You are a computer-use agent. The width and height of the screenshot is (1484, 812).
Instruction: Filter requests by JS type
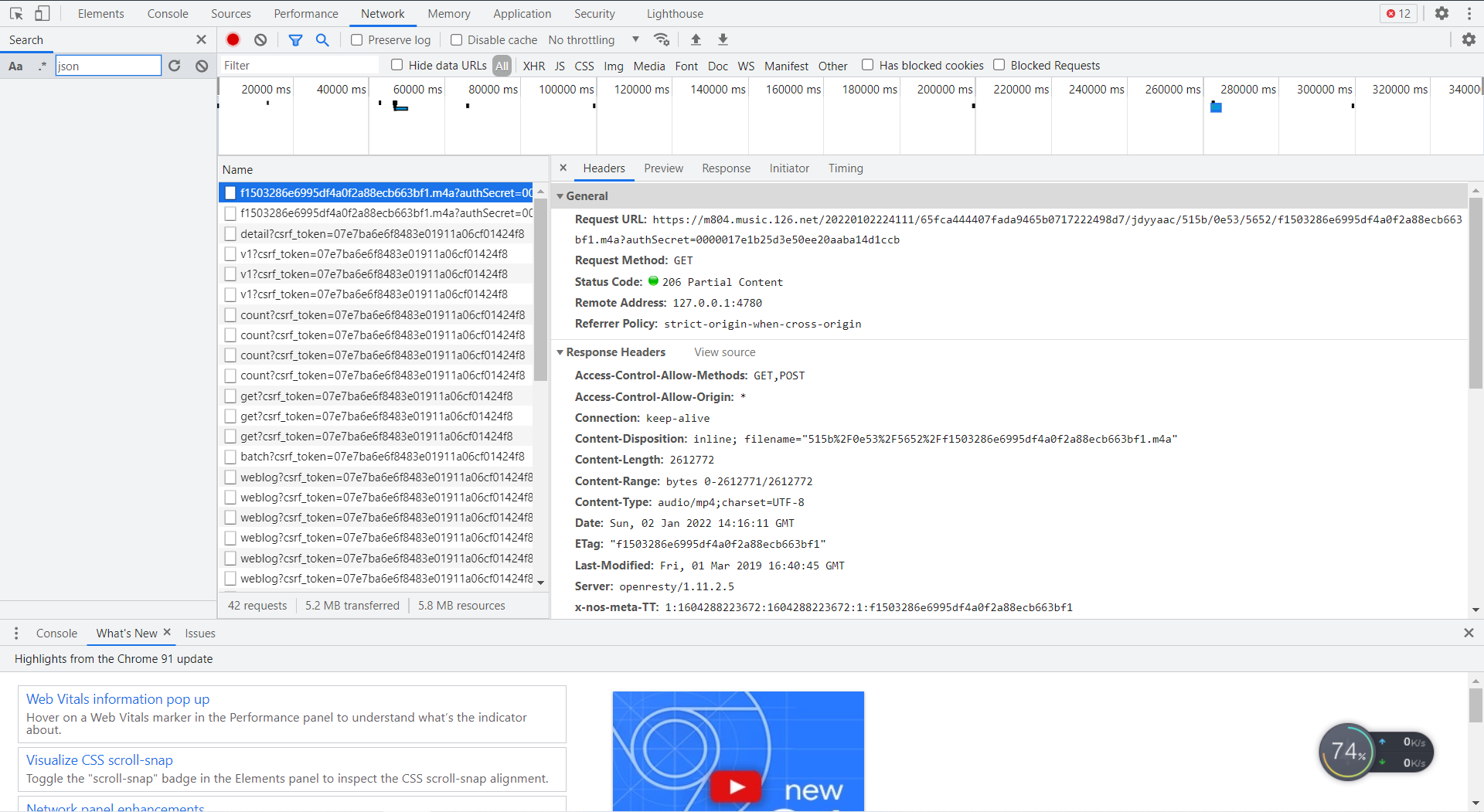(x=560, y=66)
